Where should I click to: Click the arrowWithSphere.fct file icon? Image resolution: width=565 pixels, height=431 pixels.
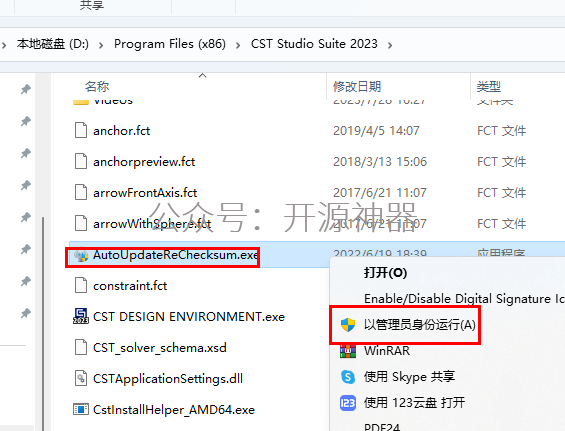click(81, 223)
